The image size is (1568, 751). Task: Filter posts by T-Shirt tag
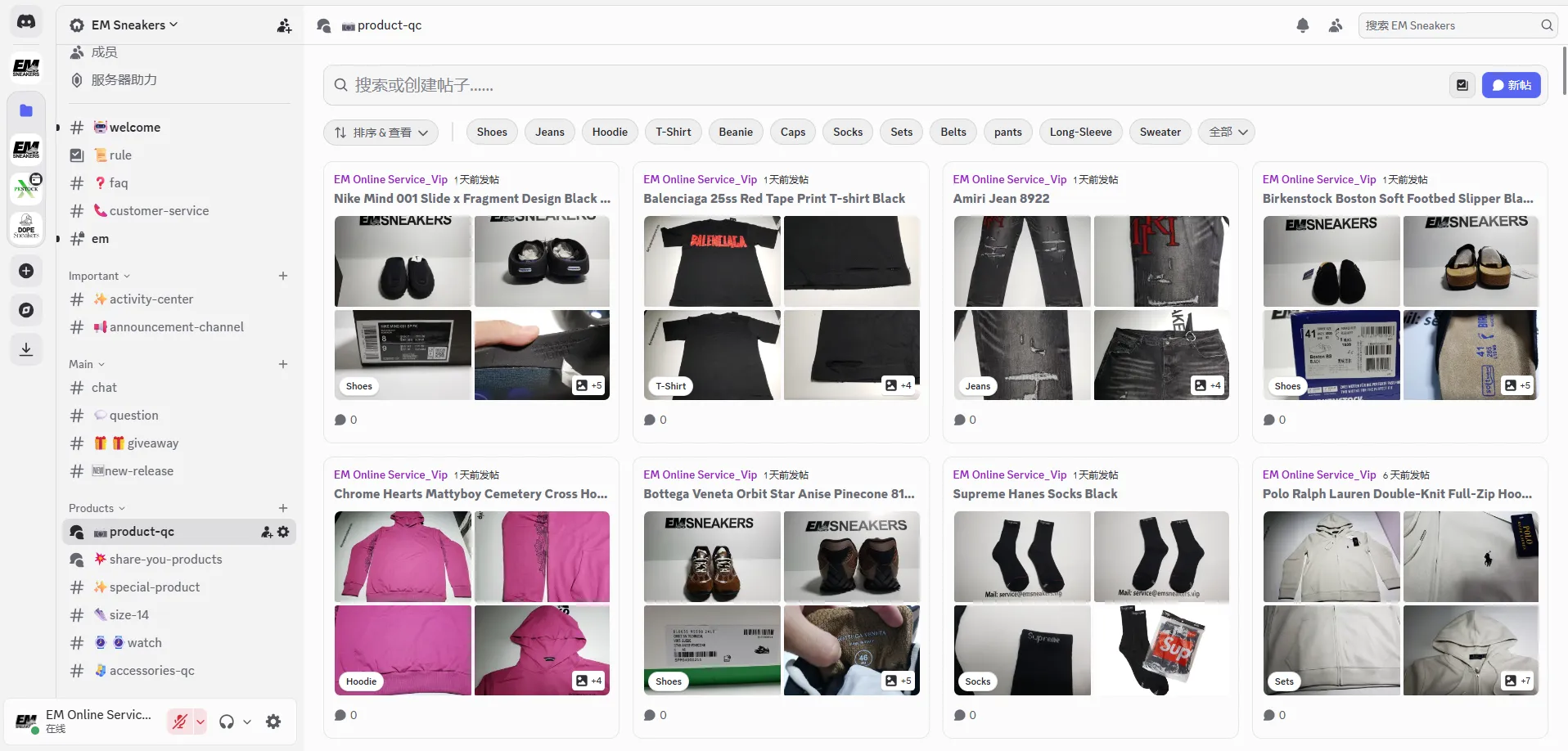point(674,133)
